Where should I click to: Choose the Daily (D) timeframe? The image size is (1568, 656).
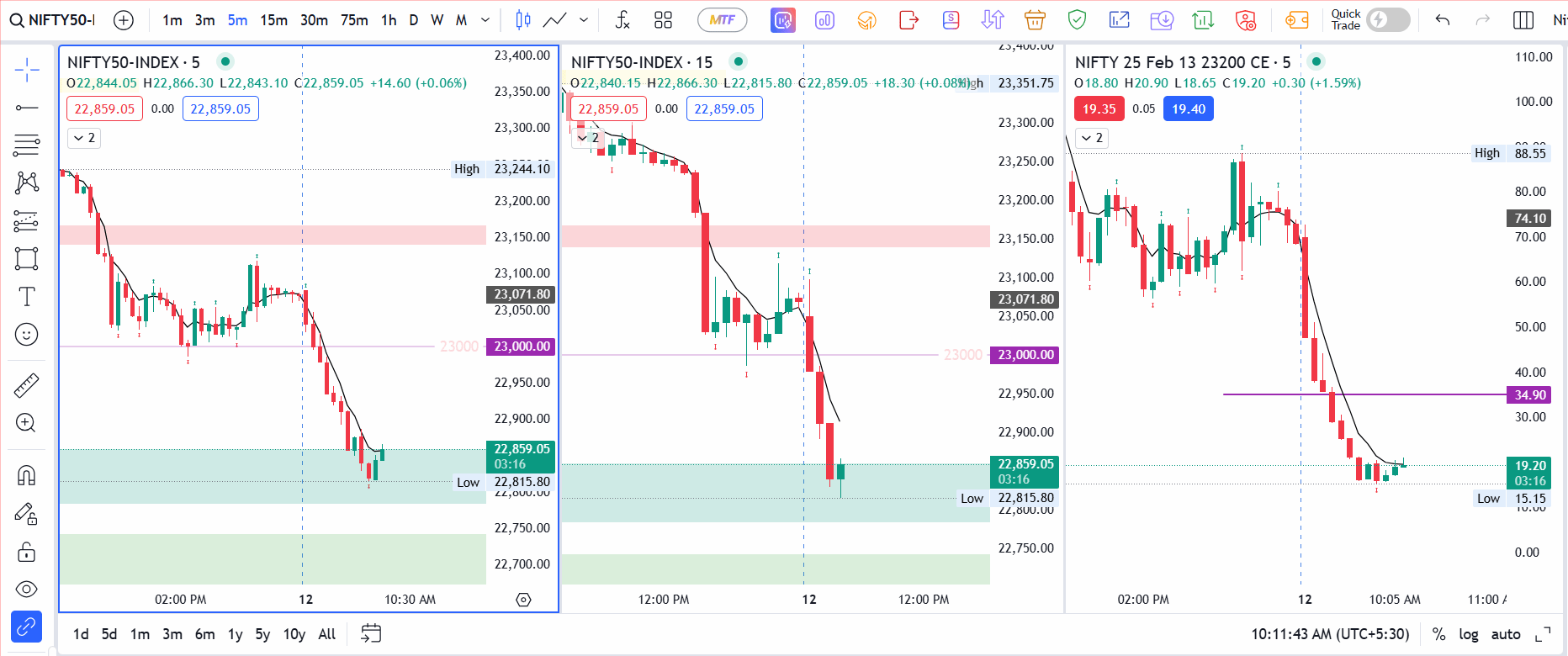414,19
